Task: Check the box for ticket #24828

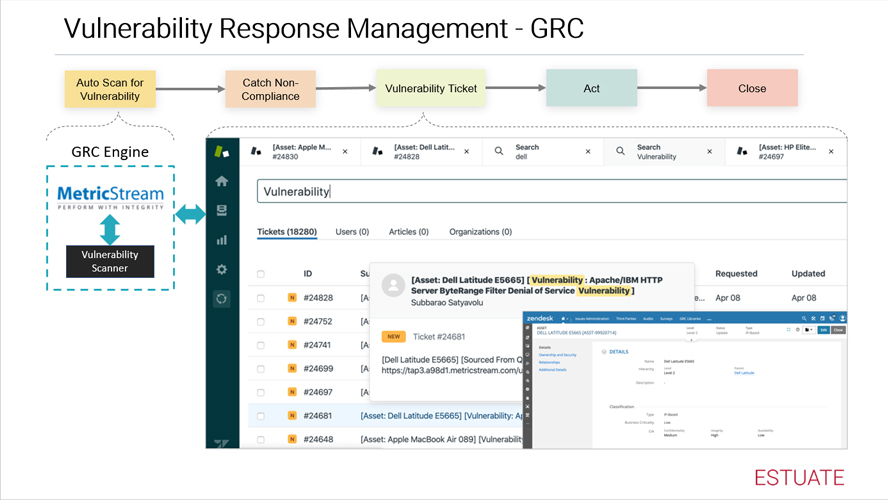Action: coord(261,298)
